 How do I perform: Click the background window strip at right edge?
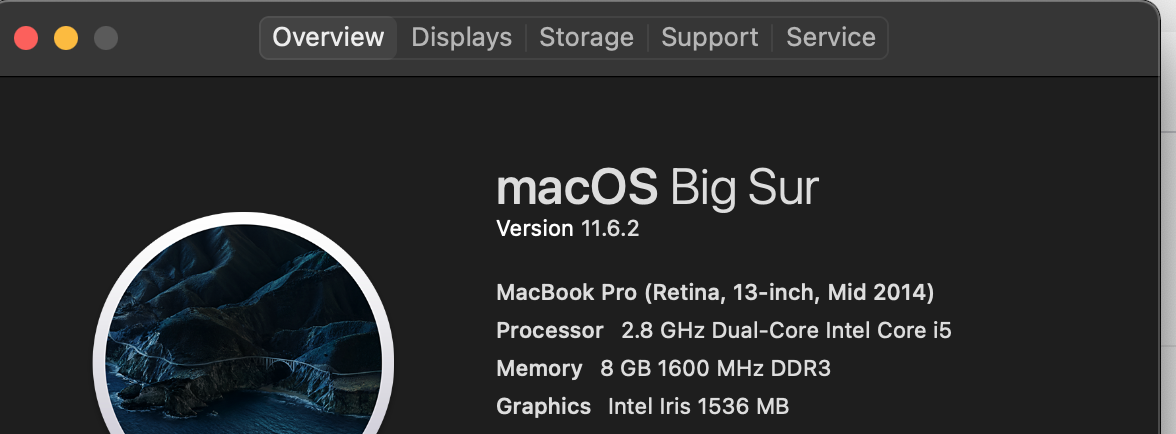[1168, 250]
